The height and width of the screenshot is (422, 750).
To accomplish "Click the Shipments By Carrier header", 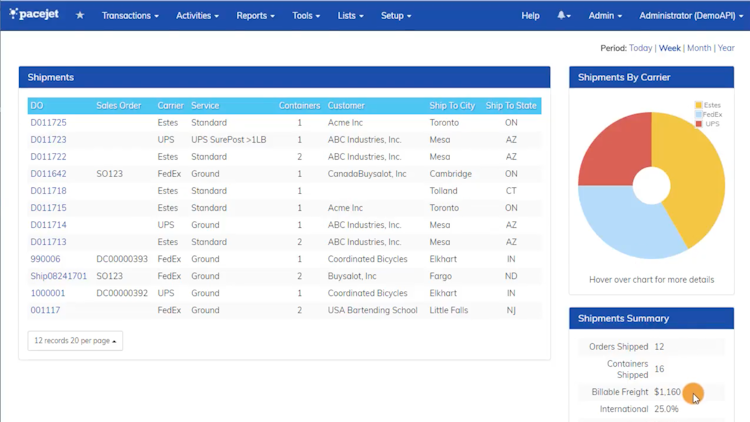I will tap(651, 77).
